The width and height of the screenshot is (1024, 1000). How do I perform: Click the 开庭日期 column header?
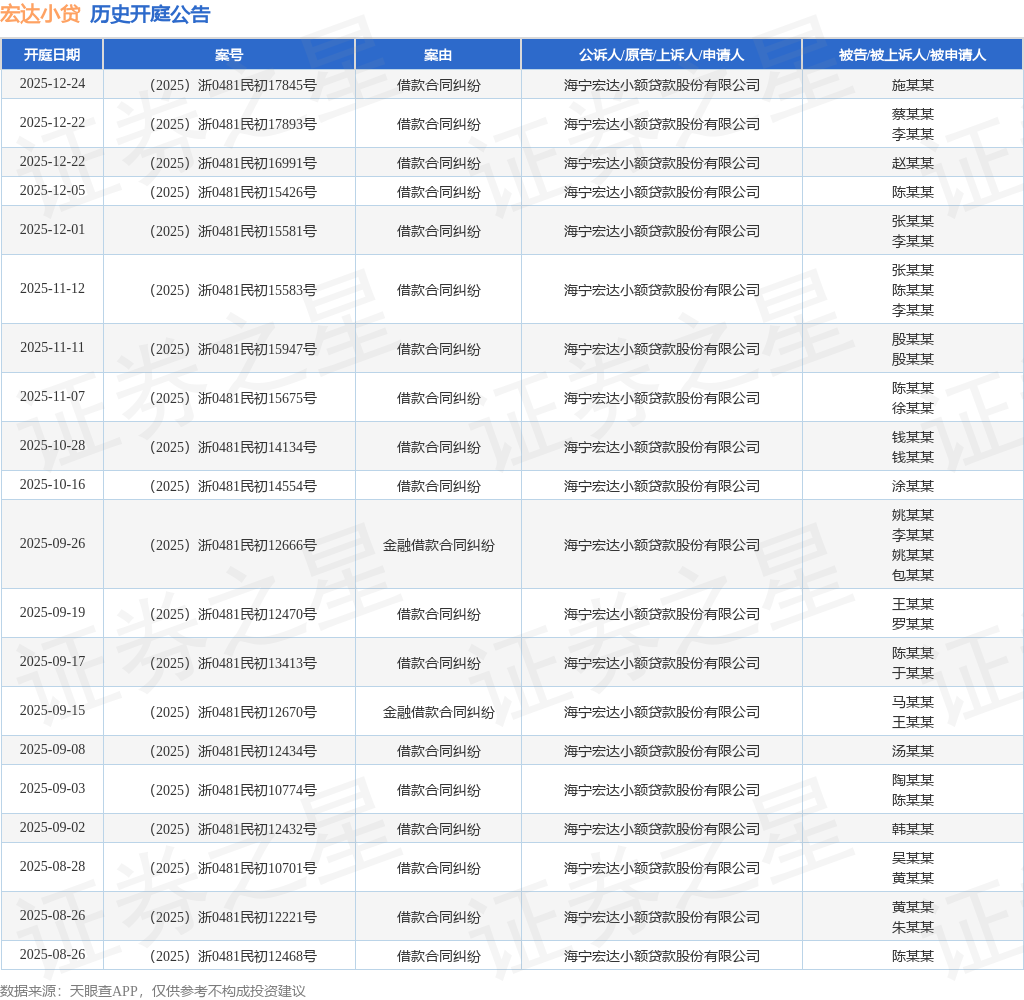(x=52, y=55)
